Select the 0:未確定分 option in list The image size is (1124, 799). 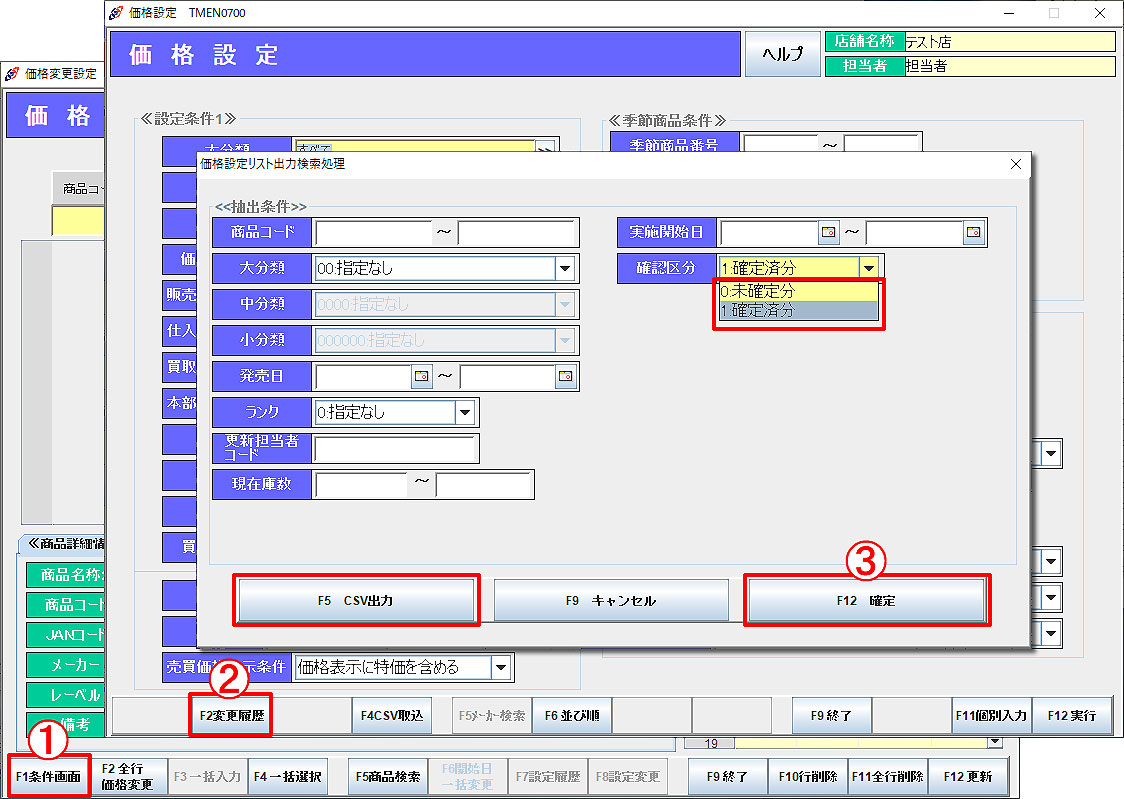tap(798, 292)
